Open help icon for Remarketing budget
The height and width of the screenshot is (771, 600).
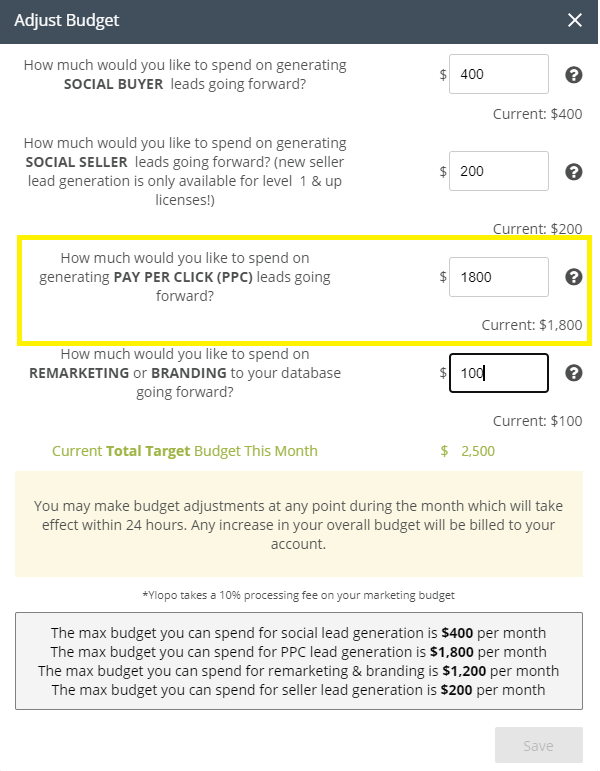click(574, 373)
